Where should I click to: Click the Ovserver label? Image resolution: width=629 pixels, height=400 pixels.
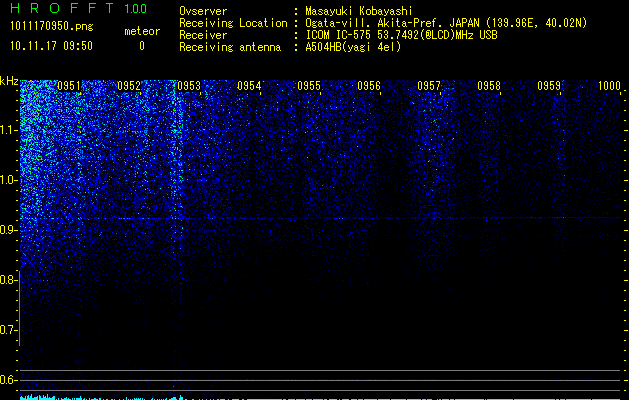(203, 11)
